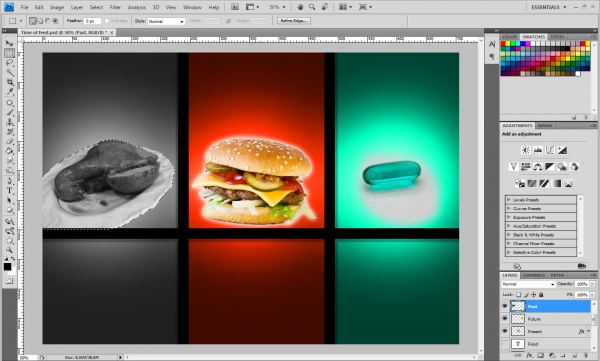600x361 pixels.
Task: Toggle lock image pixels
Action: [526, 295]
